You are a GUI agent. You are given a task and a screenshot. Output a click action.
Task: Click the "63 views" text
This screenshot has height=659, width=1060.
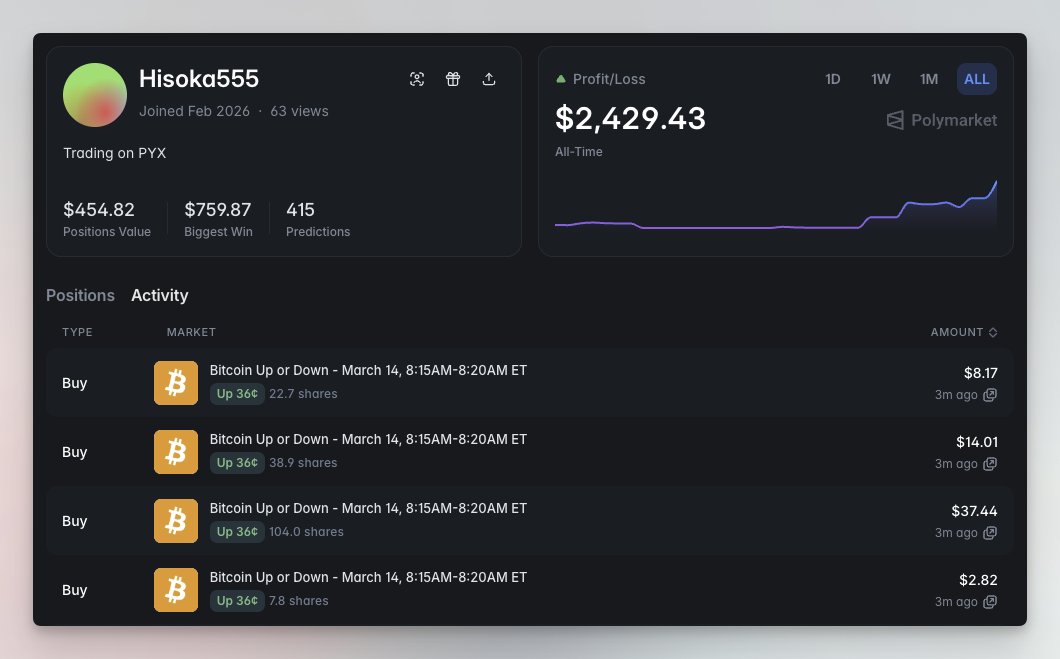click(x=299, y=111)
